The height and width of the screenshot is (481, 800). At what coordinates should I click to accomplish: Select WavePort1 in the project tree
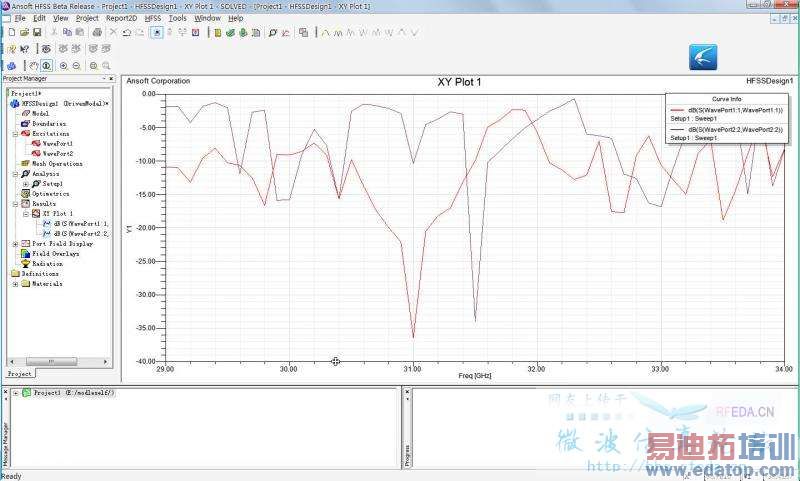coord(57,144)
